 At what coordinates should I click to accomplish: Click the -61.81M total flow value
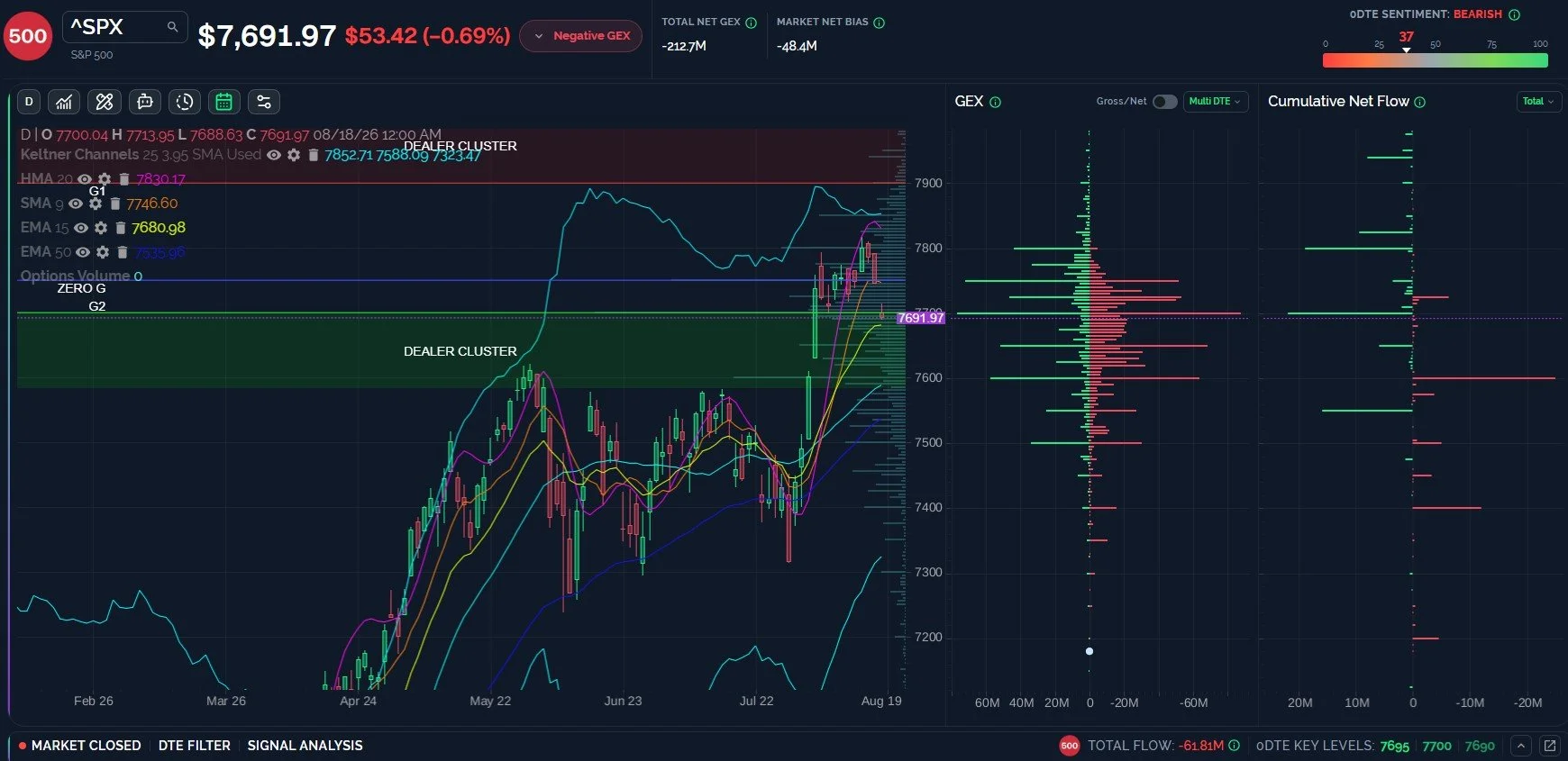[1201, 746]
